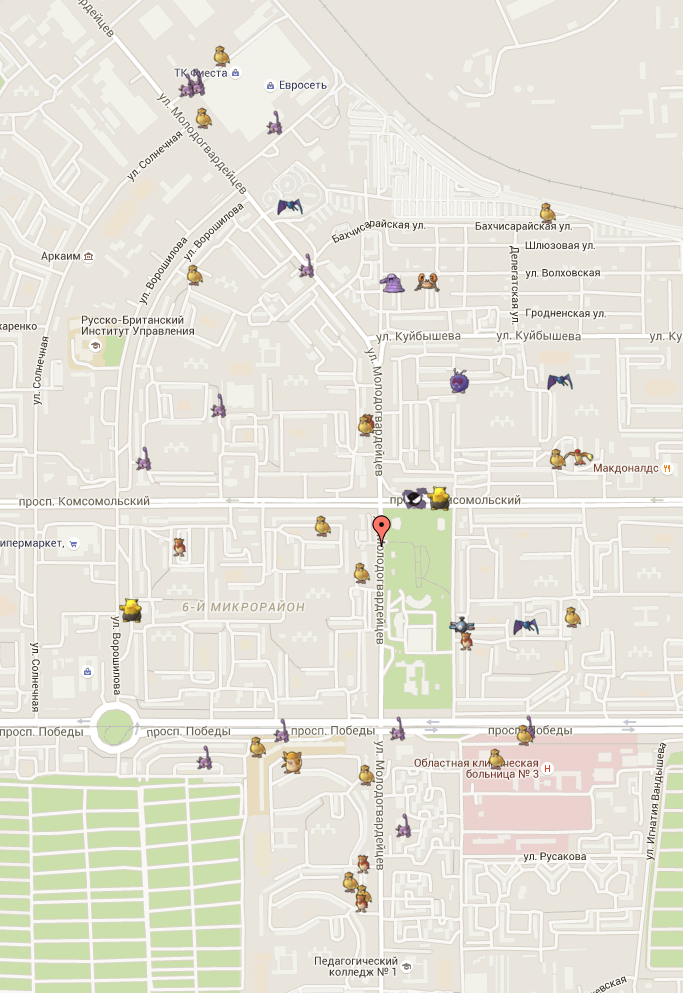Screen dimensions: 683x993
Task: Select the Grimer Pokémon marker
Action: coord(392,282)
